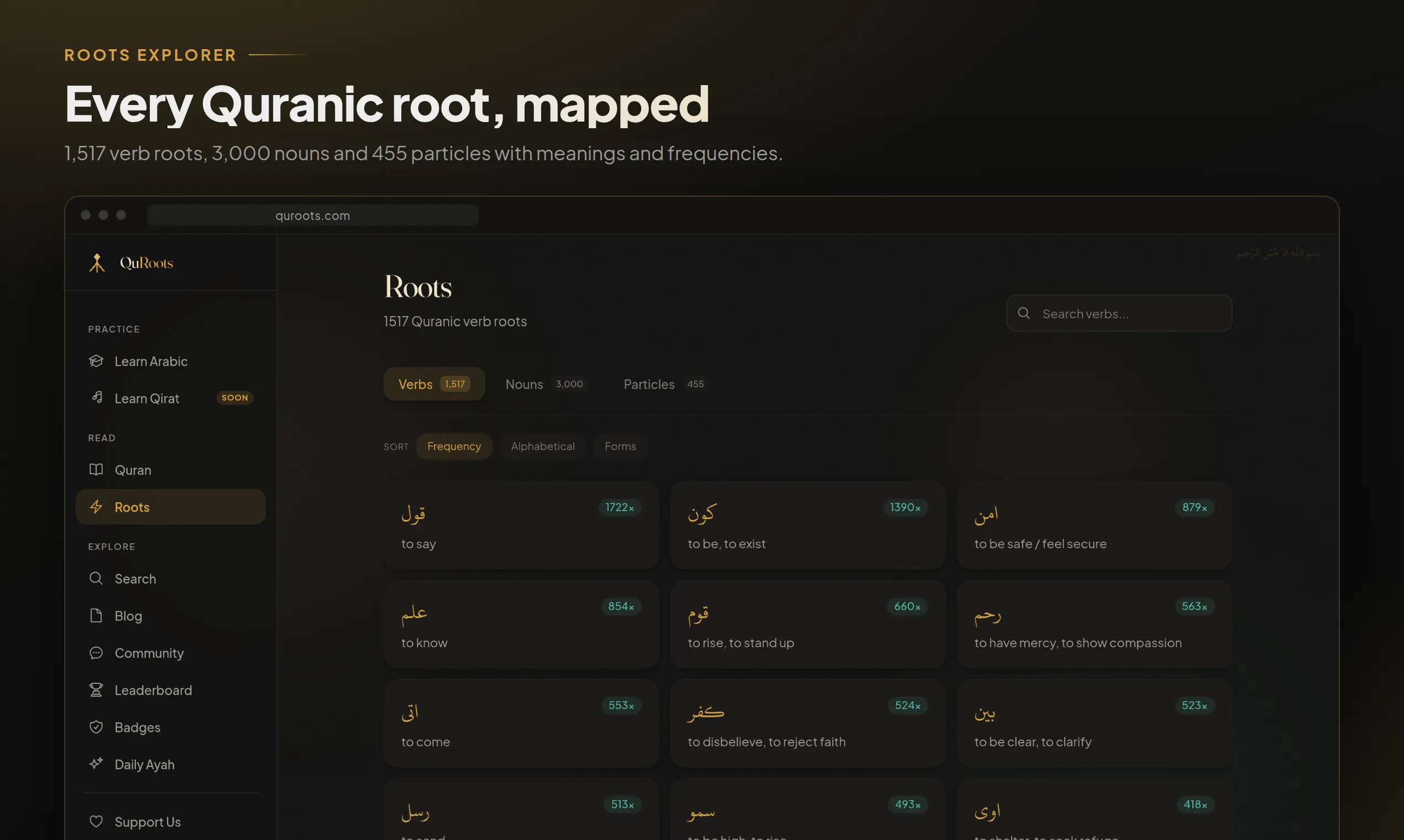Sort roots by Frequency

point(454,446)
